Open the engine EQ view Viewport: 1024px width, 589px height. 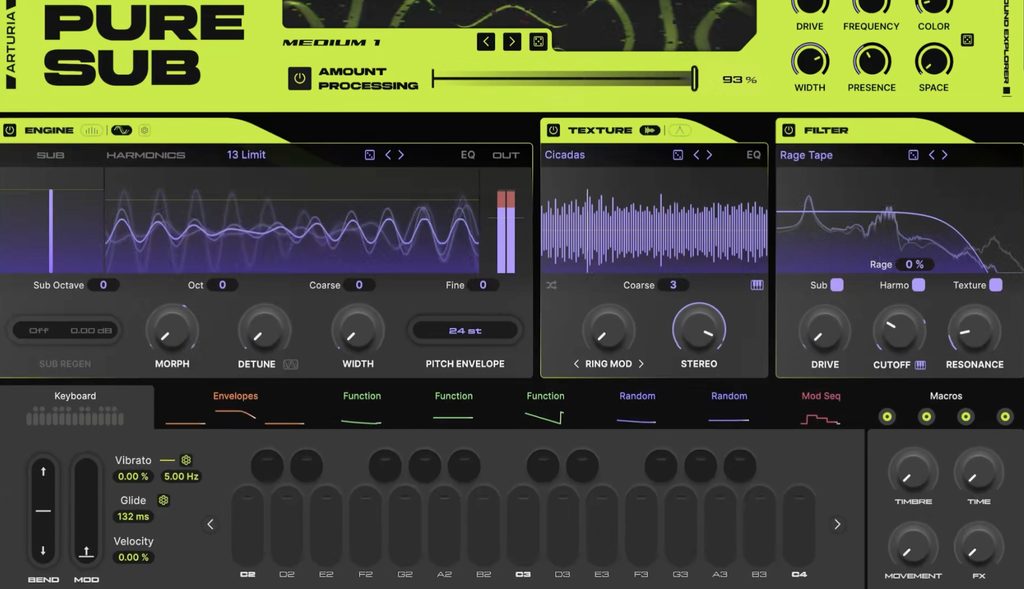click(468, 155)
